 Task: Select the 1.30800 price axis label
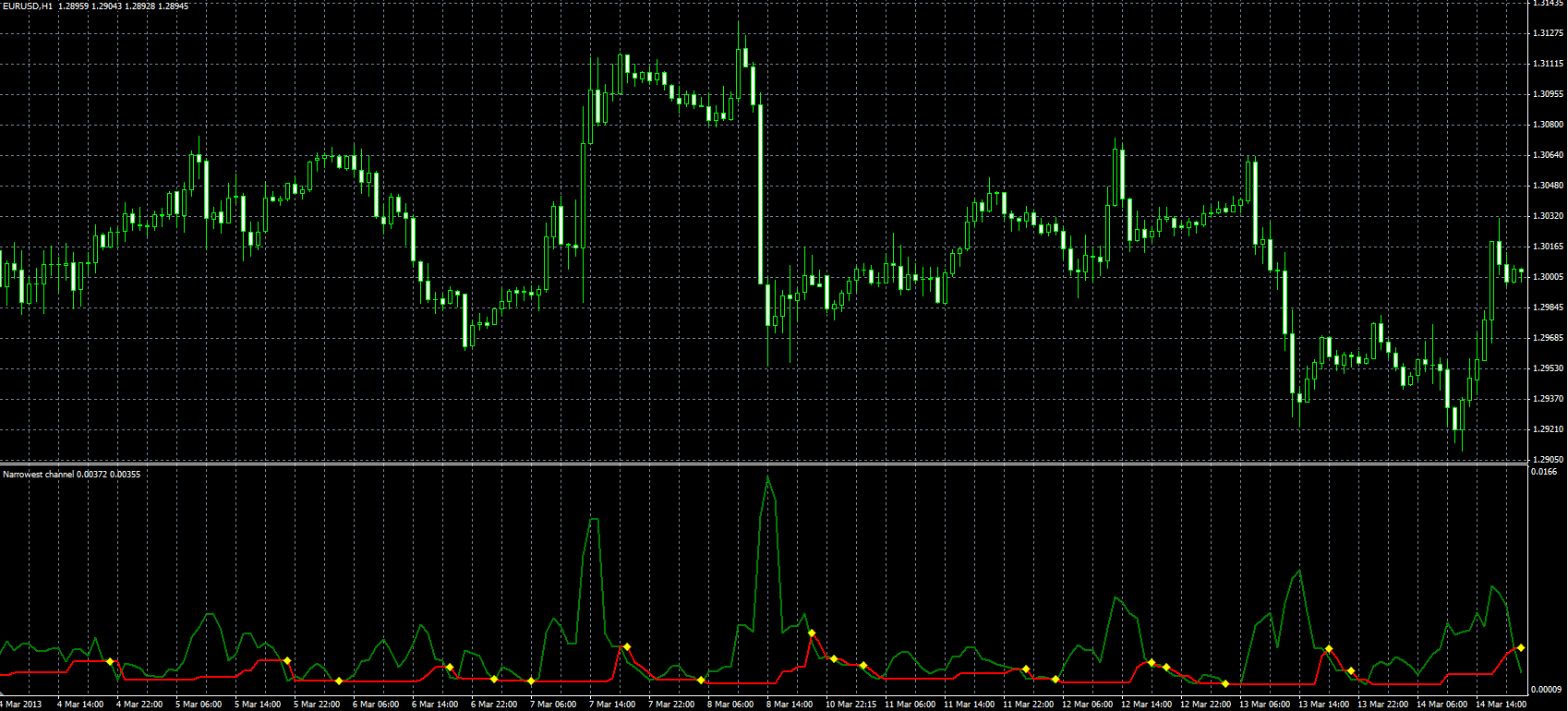[1548, 125]
